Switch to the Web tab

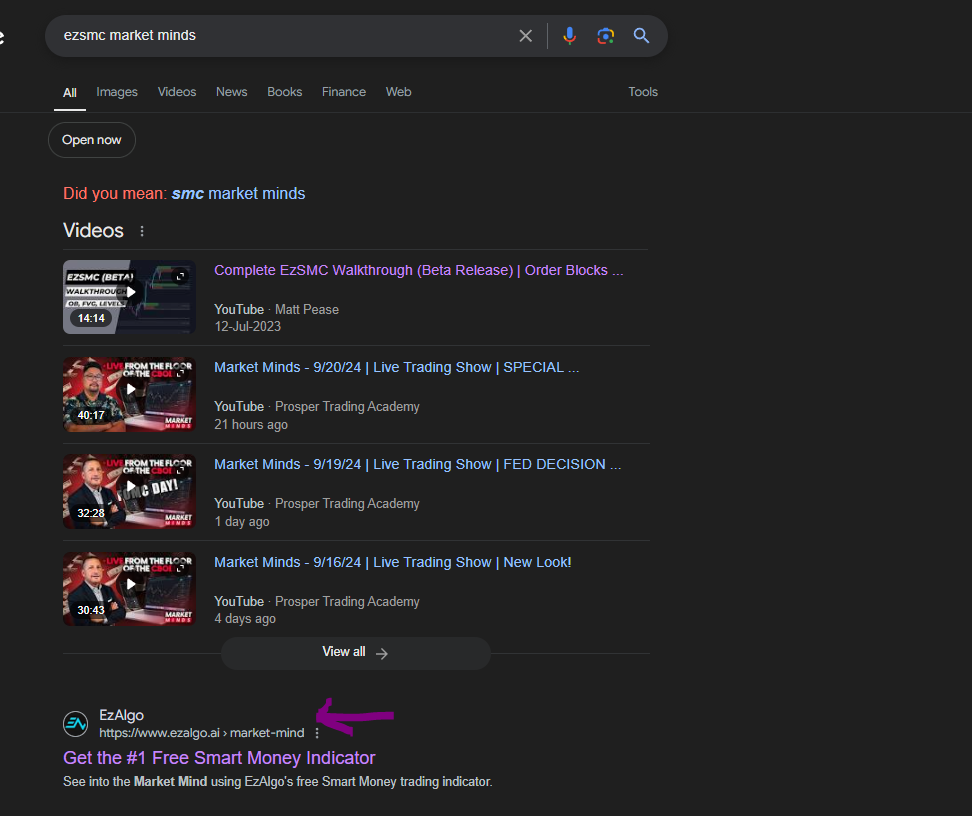click(x=399, y=92)
